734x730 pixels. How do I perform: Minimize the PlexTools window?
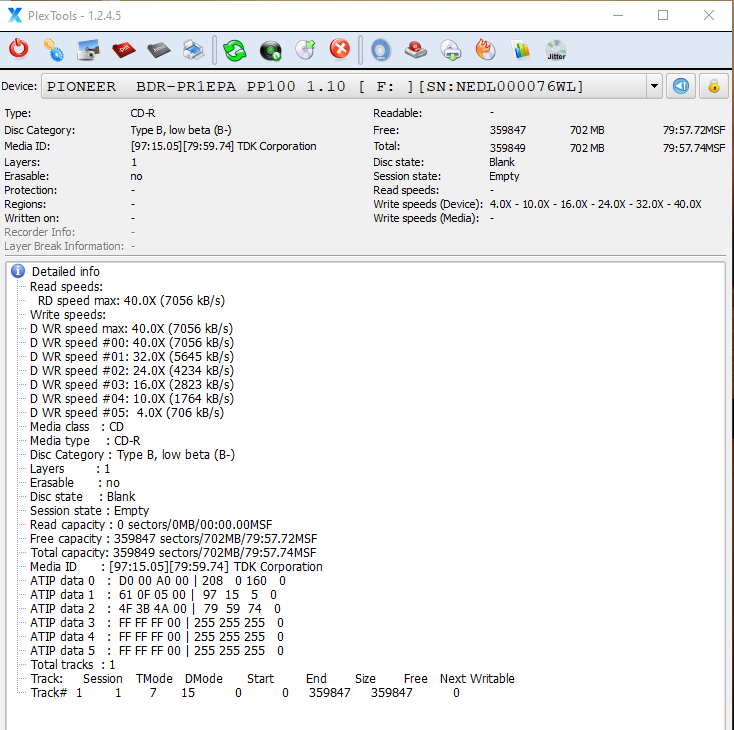pos(618,15)
